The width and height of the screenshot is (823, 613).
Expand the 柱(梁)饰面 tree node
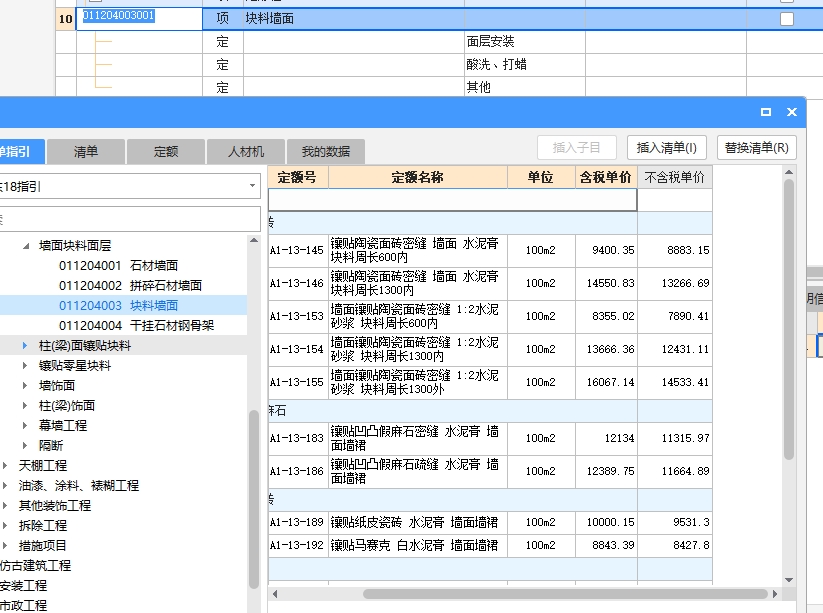[x=25, y=405]
